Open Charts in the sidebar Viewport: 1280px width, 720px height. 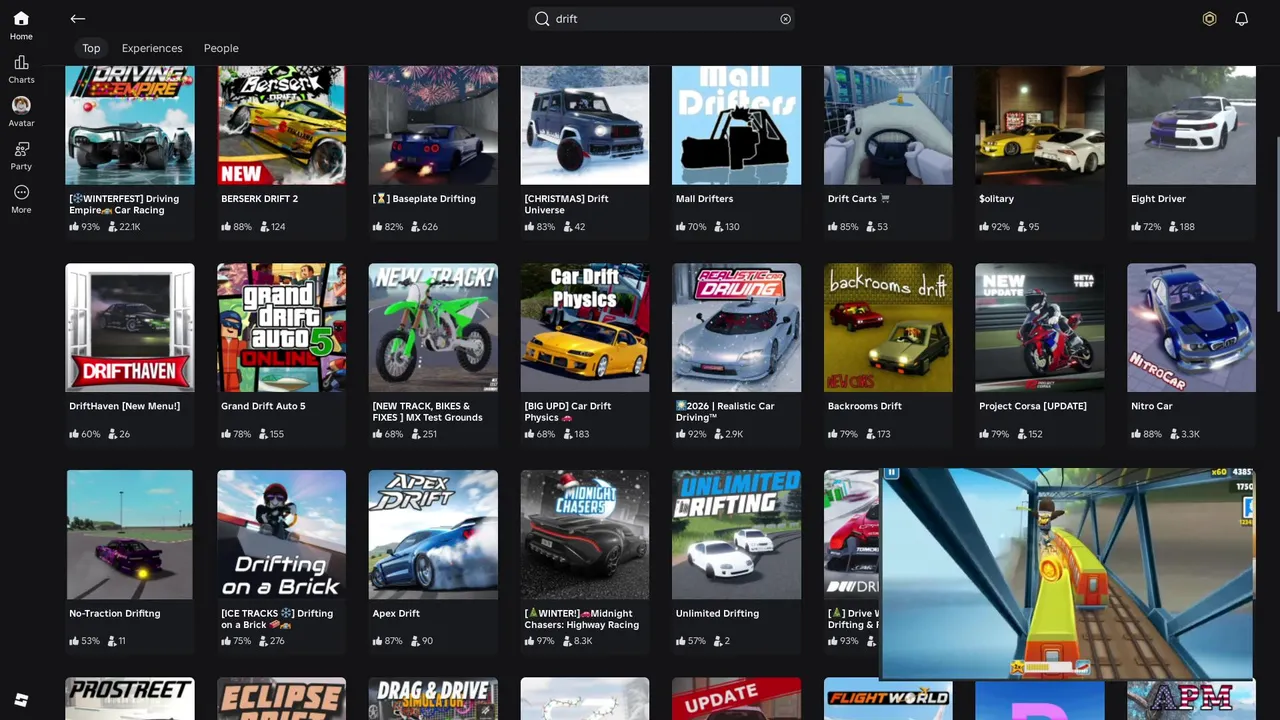(21, 70)
